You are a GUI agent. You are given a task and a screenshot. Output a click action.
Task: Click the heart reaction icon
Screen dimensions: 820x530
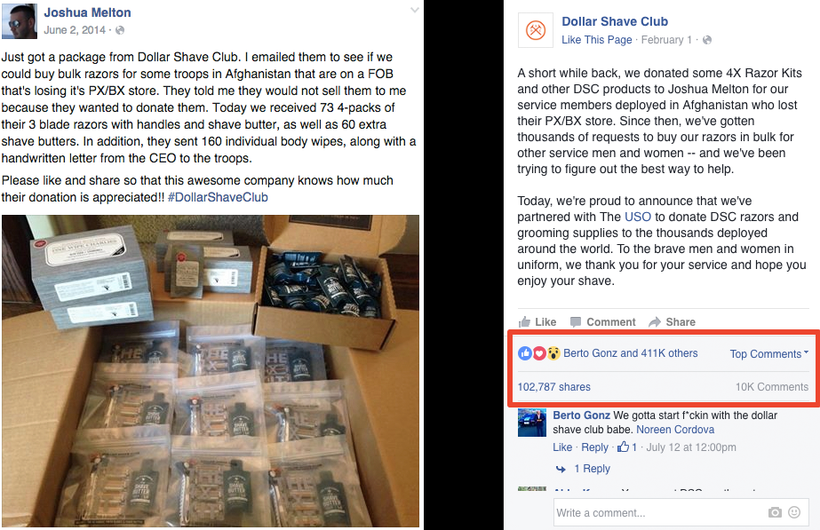[x=539, y=354]
